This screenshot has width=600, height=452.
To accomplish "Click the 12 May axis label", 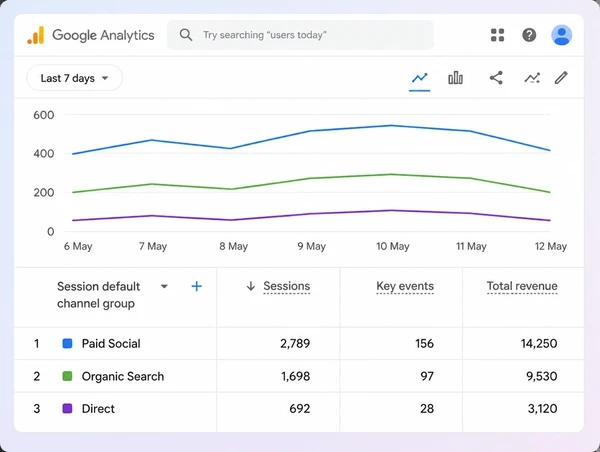I will coord(551,246).
